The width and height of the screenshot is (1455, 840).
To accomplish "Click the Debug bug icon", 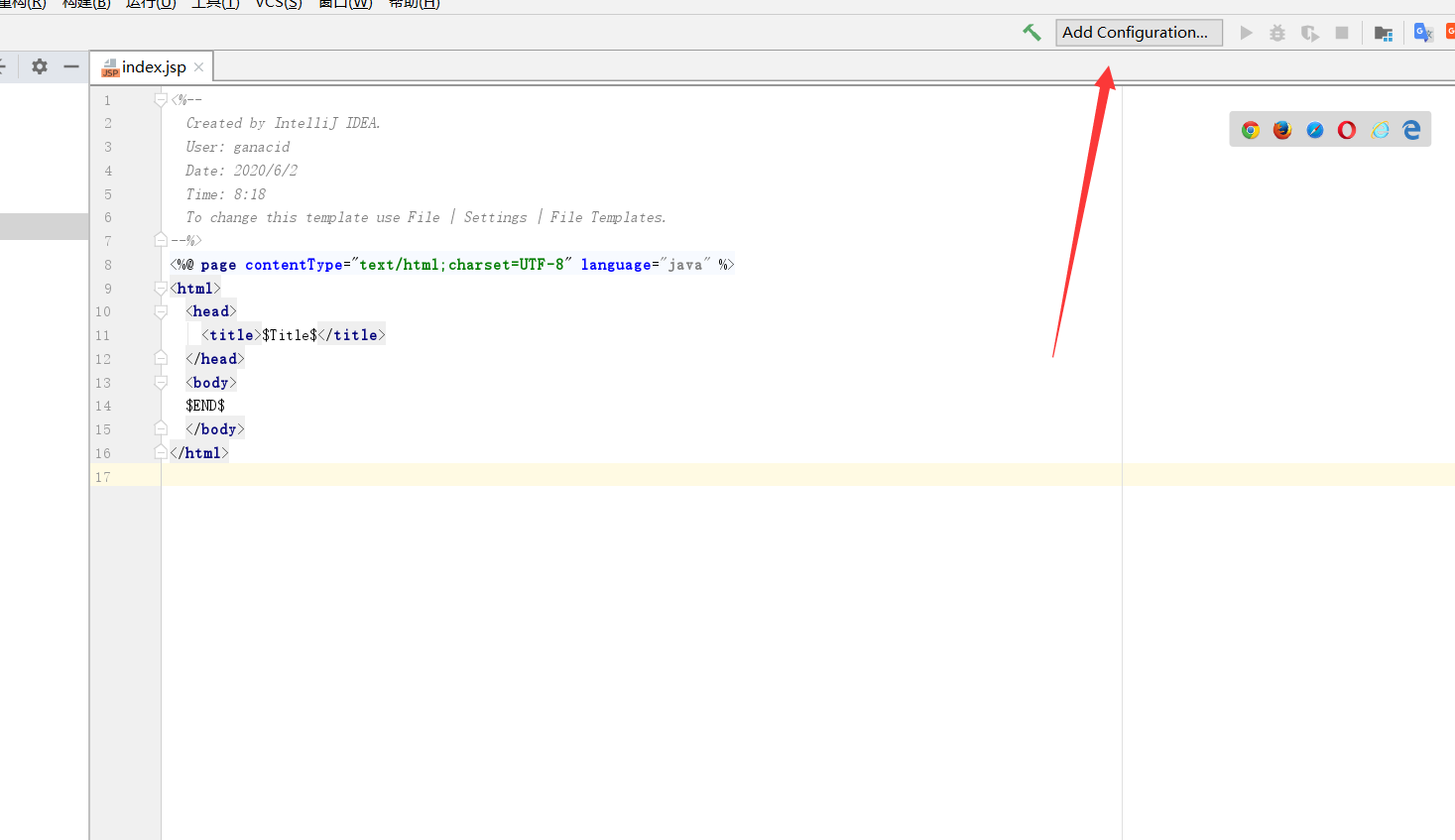I will coord(1277,33).
